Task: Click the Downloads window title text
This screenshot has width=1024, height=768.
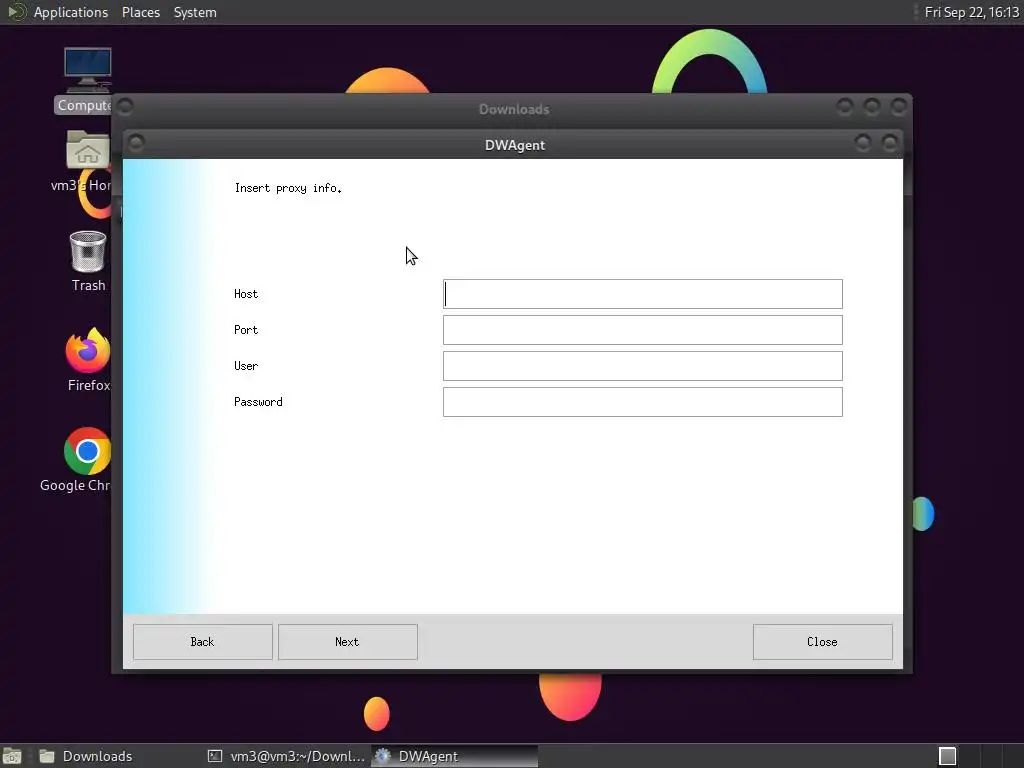Action: click(514, 109)
